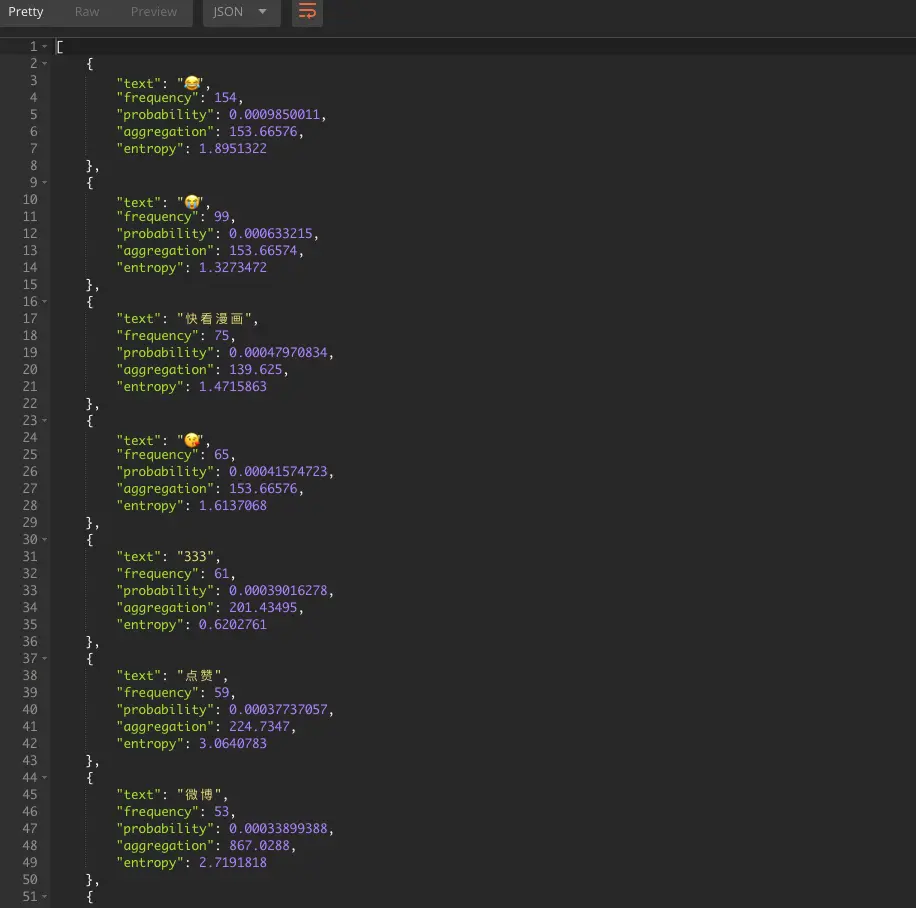Click the entropy value 0.6202761
The image size is (916, 908).
coord(233,625)
